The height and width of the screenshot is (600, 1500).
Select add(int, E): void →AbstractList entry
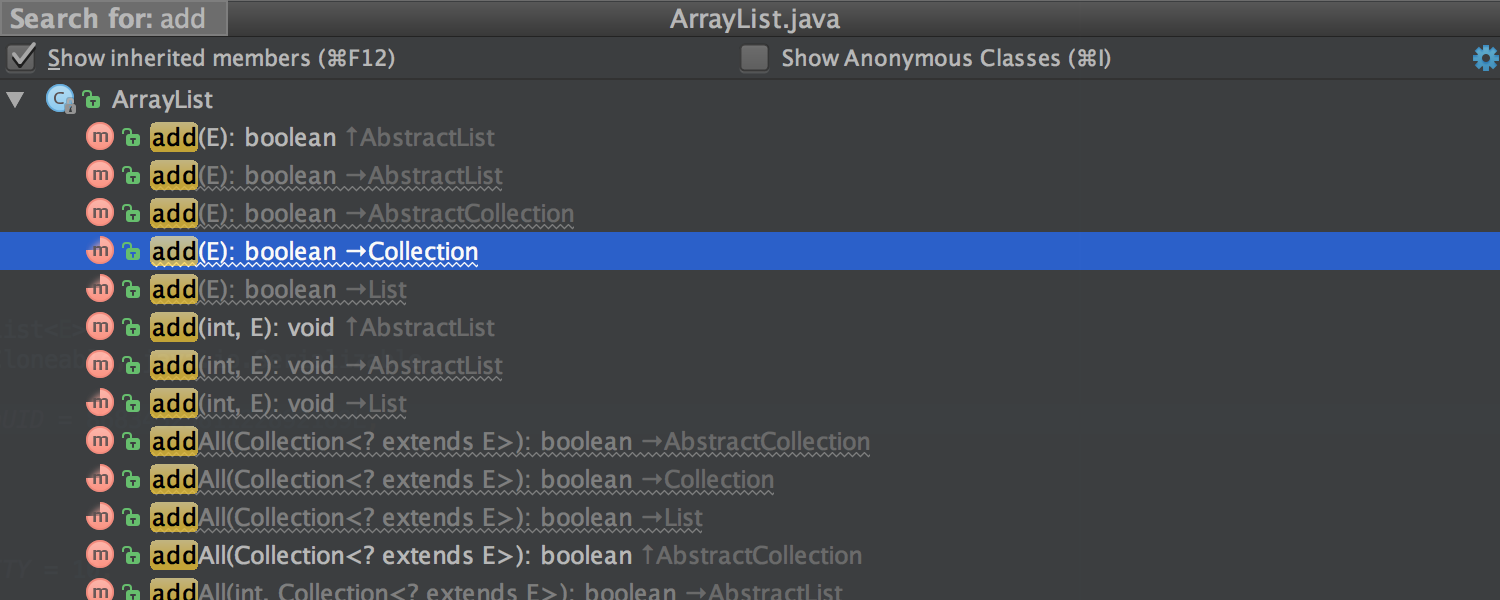point(750,365)
